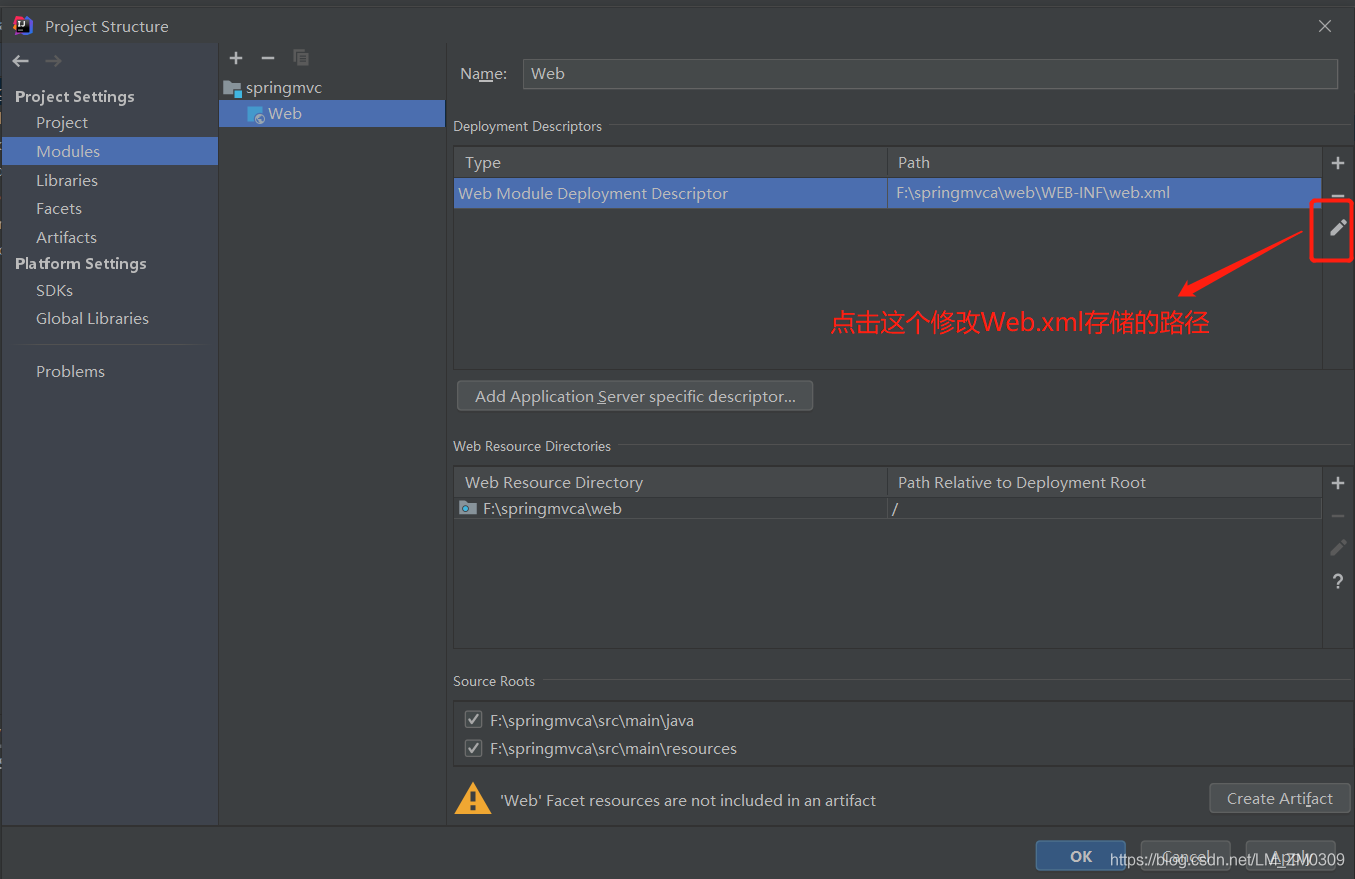Select Web Module Deployment Descriptor row
This screenshot has height=879, width=1355.
pos(888,193)
